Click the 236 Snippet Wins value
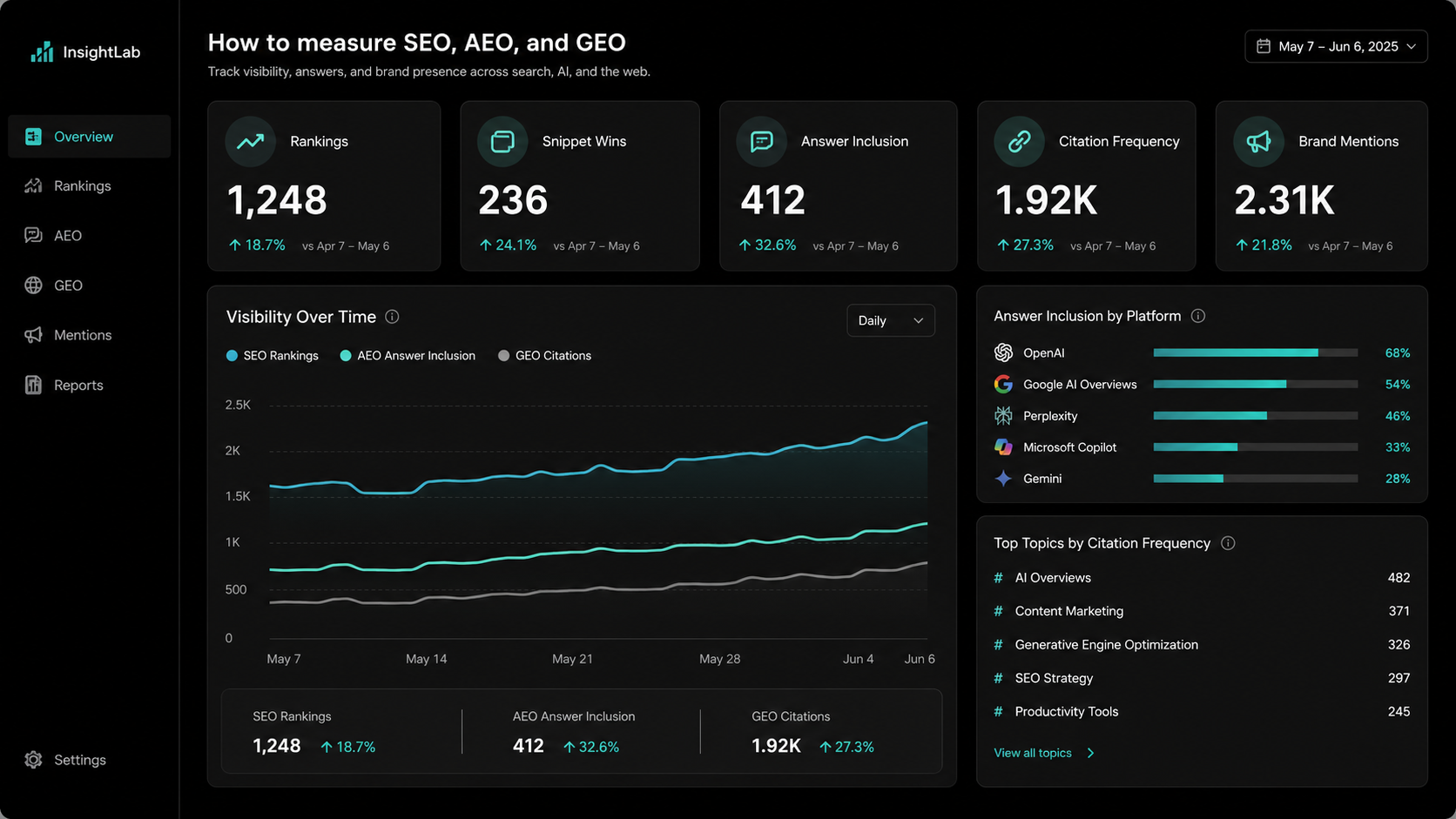The image size is (1456, 819). tap(513, 201)
